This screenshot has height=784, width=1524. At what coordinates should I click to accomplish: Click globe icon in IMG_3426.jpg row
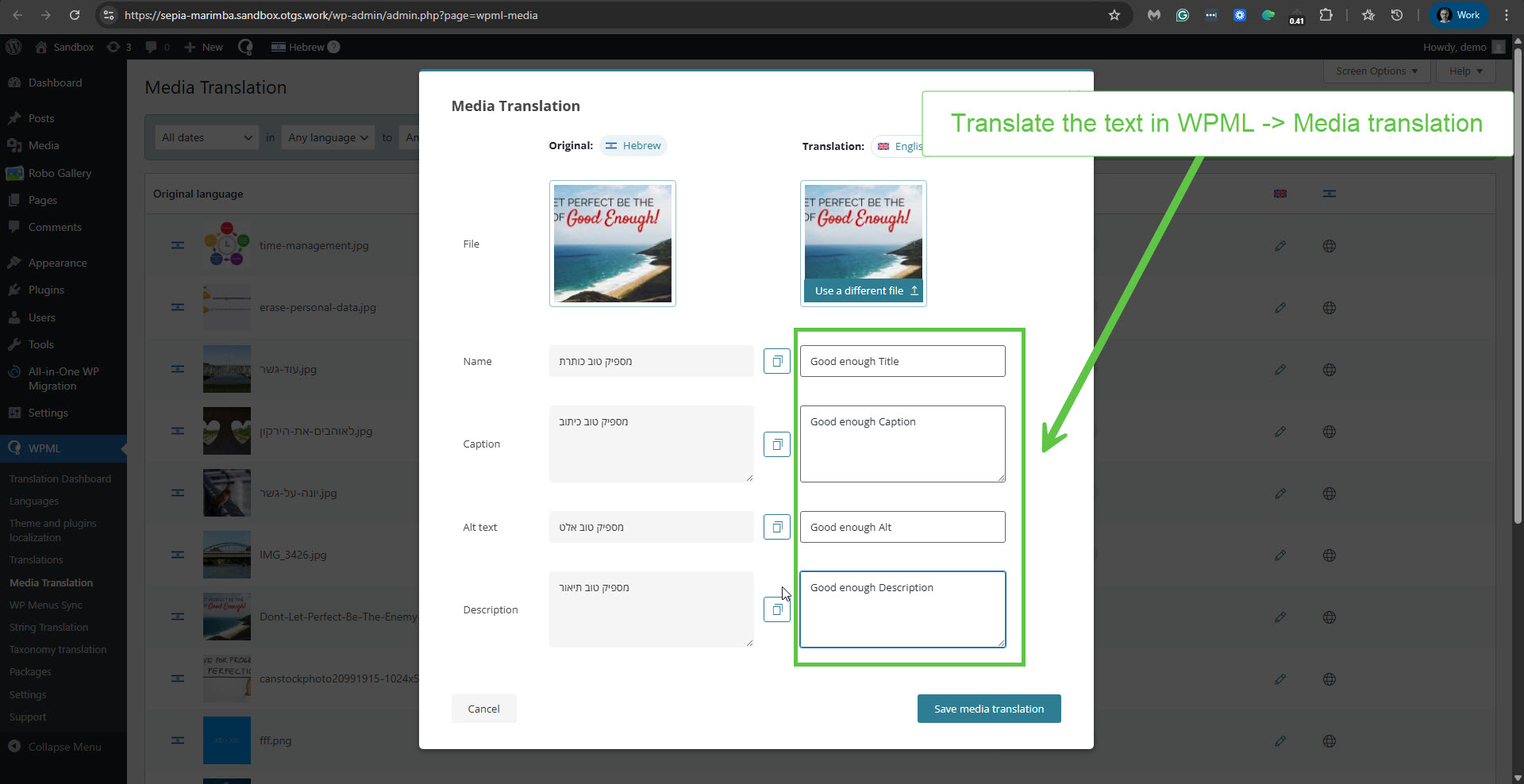pyautogui.click(x=1330, y=555)
